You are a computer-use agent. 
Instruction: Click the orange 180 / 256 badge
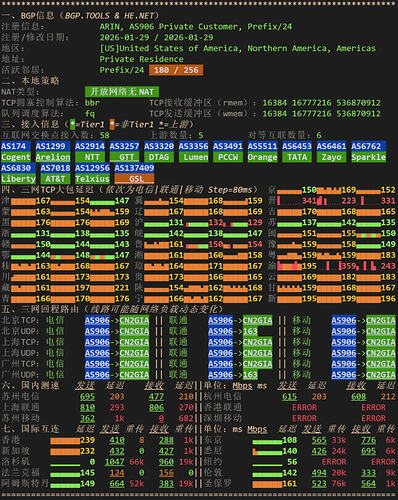tap(176, 70)
